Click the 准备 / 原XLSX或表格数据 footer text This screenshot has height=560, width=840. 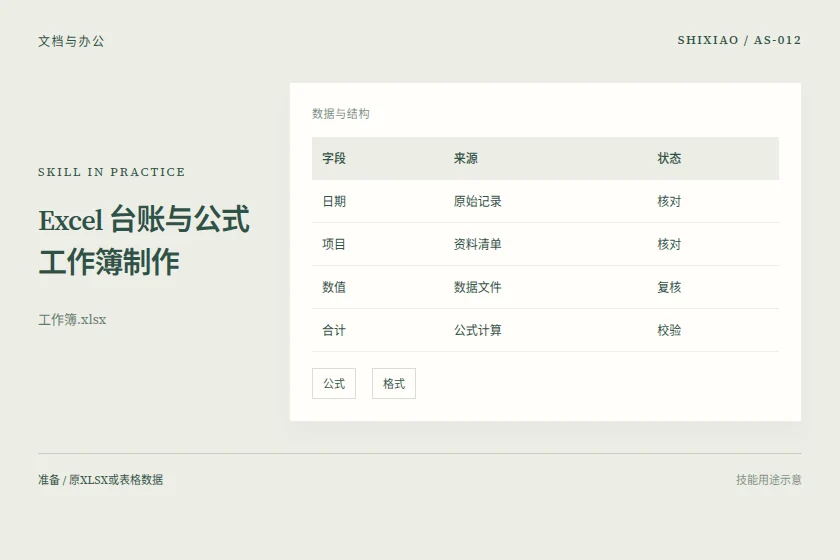click(101, 480)
